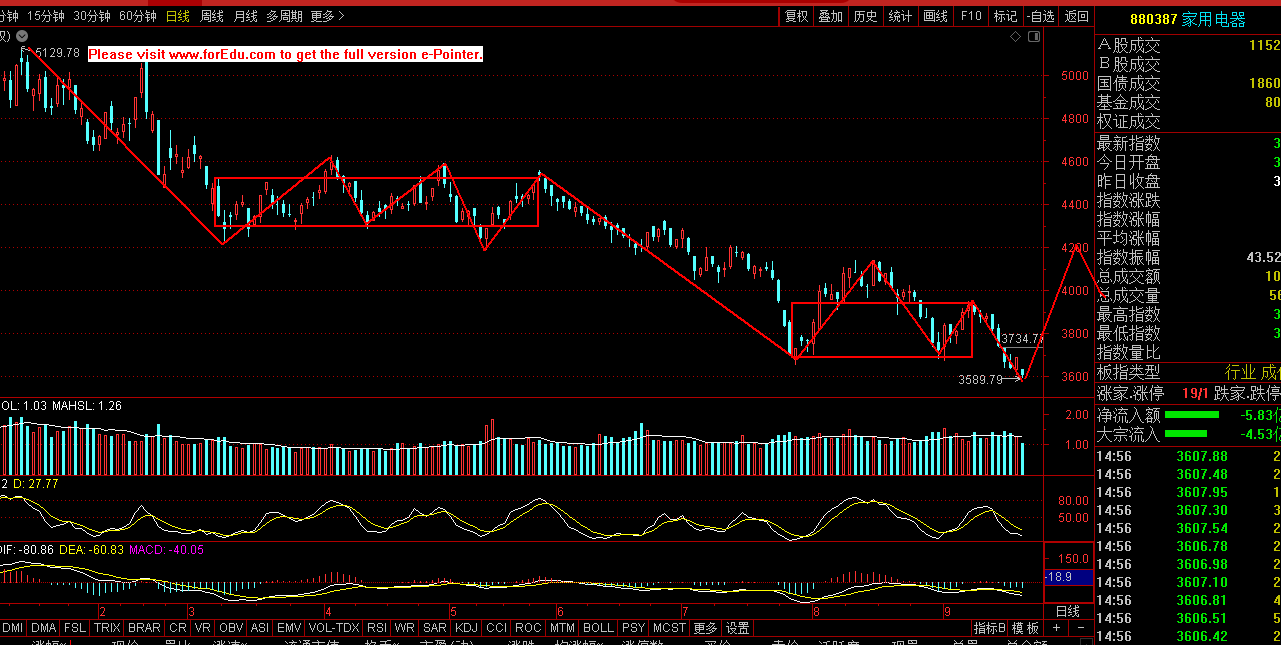This screenshot has height=645, width=1281.
Task: Click the 标记 mark button
Action: point(1005,16)
